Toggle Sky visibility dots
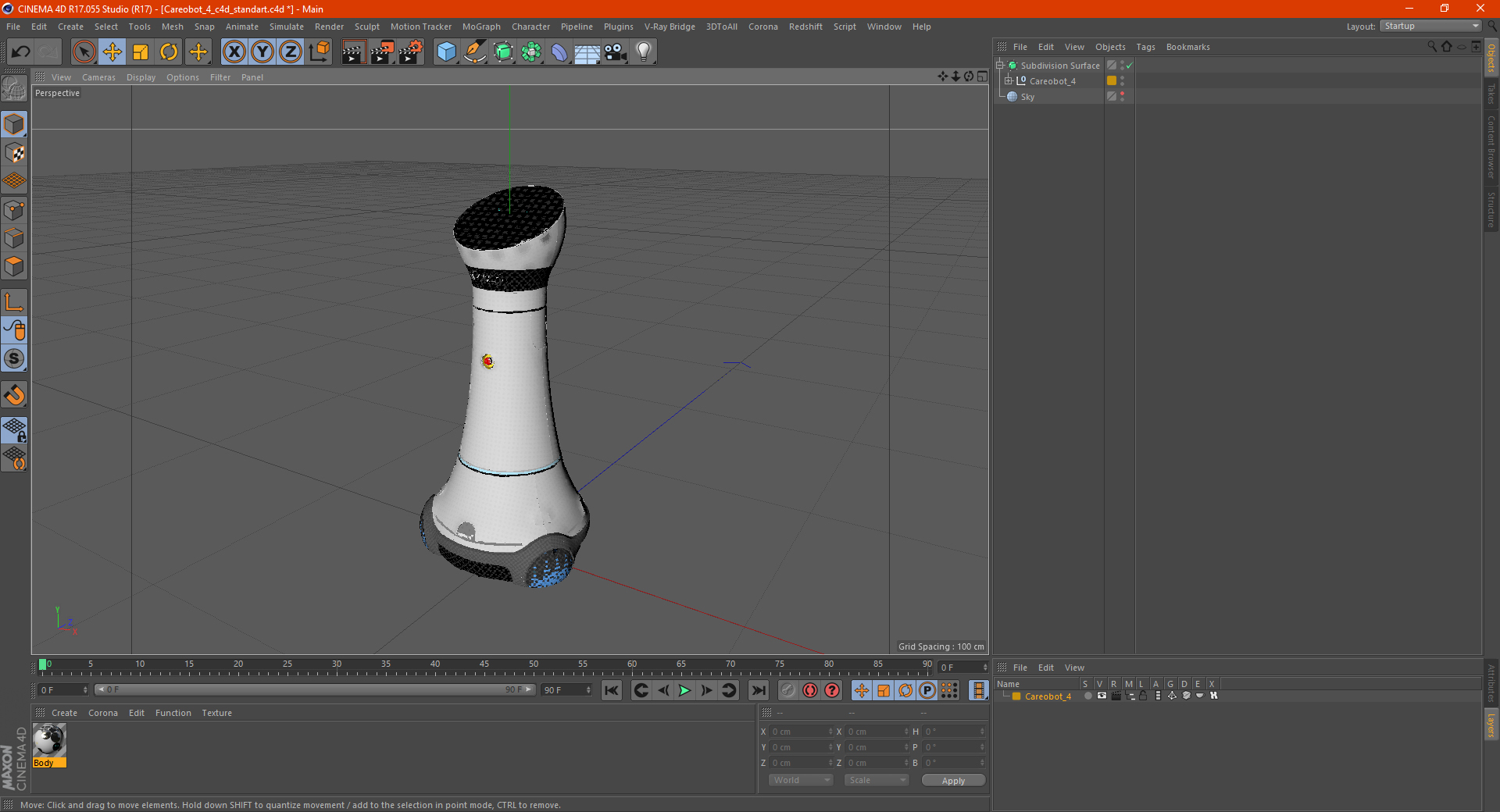 pyautogui.click(x=1123, y=96)
